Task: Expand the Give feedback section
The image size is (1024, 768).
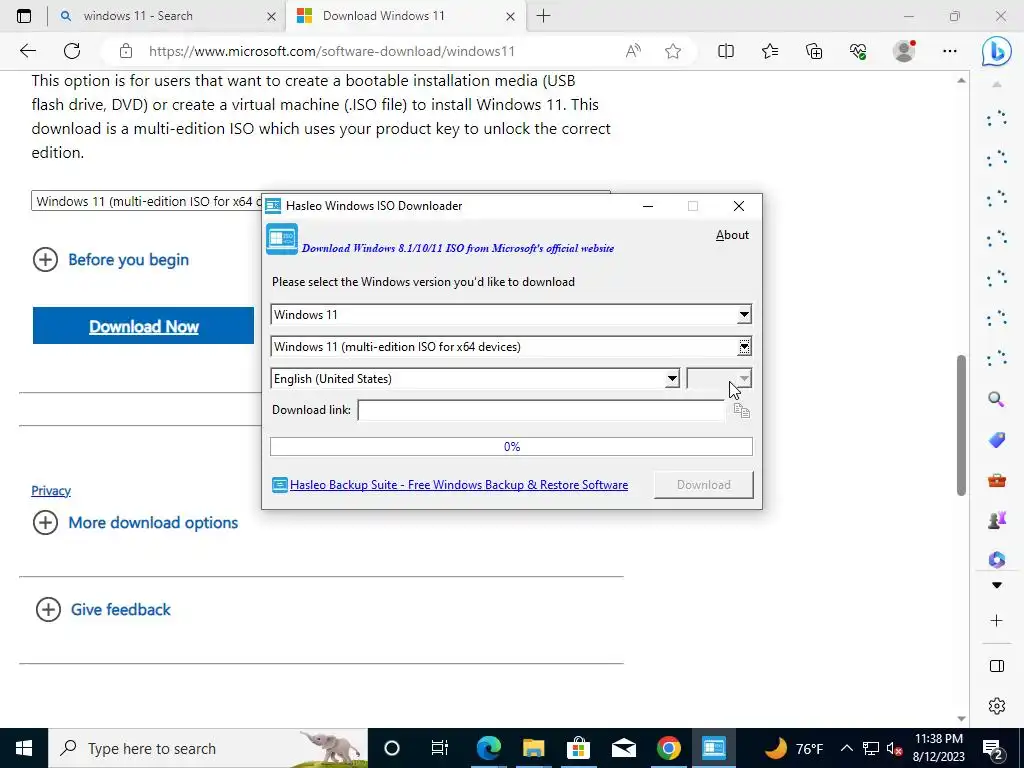Action: pyautogui.click(x=103, y=609)
